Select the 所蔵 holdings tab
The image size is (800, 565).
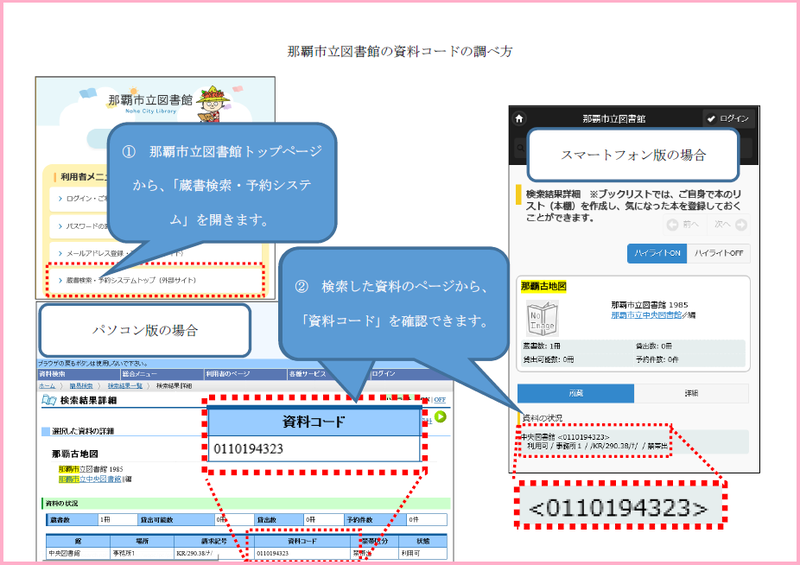point(575,393)
